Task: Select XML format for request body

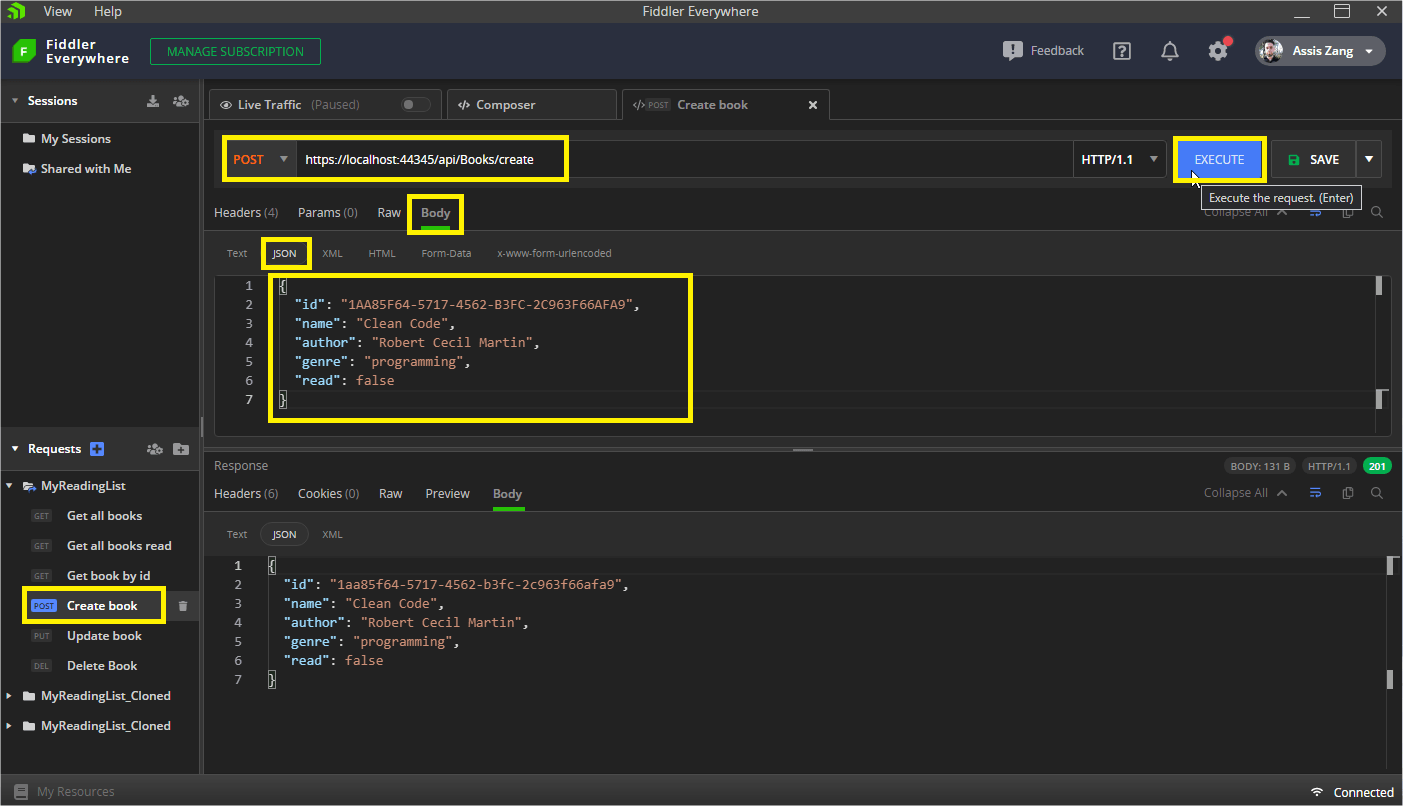Action: pyautogui.click(x=332, y=254)
